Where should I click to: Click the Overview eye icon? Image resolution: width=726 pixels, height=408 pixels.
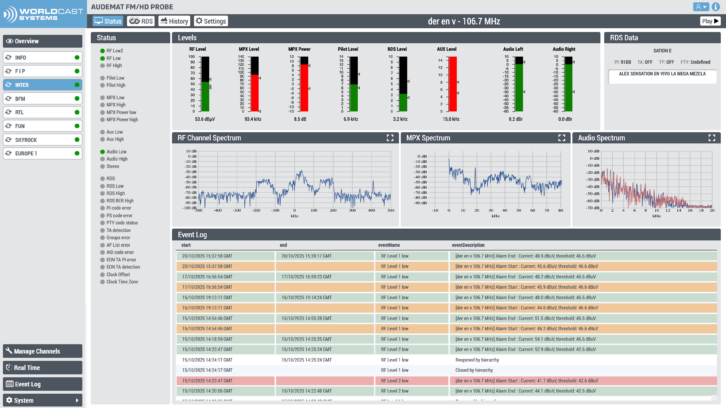[x=9, y=41]
